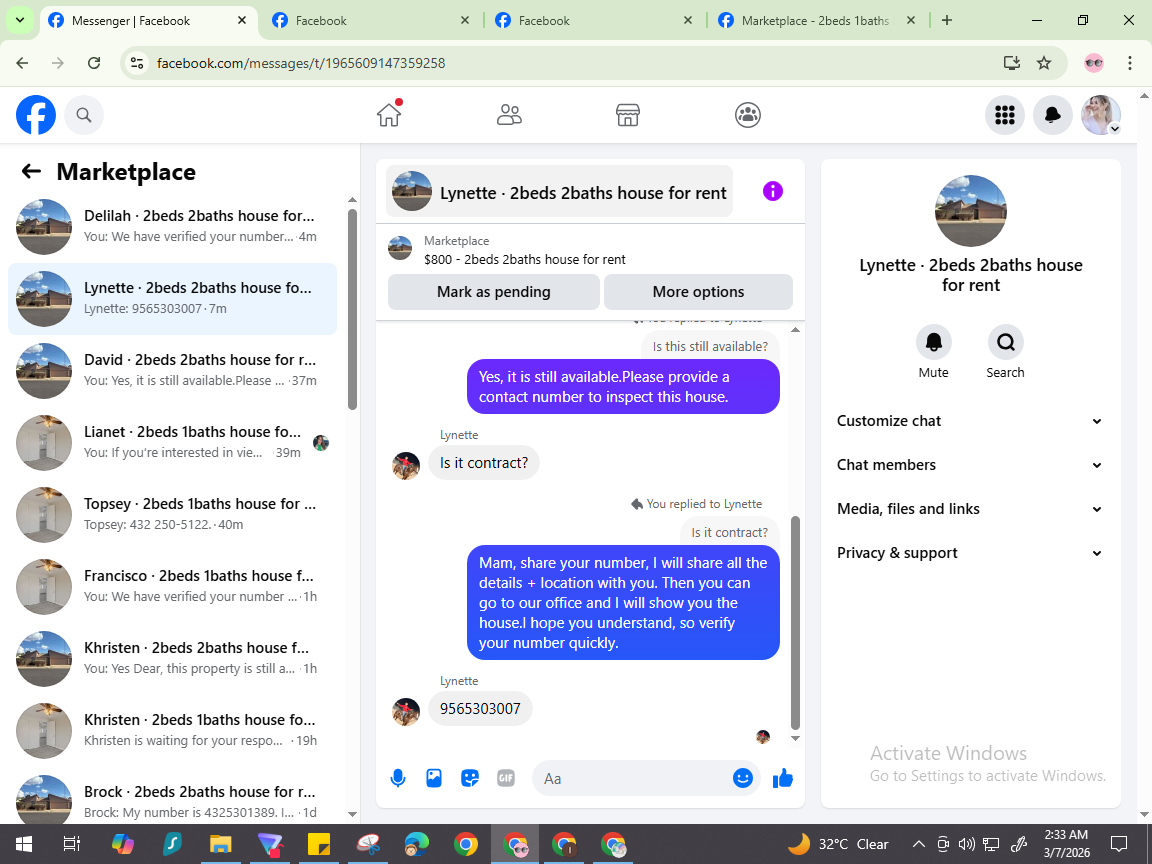Open Chrome's three-dot menu
1152x864 pixels.
[x=1130, y=63]
